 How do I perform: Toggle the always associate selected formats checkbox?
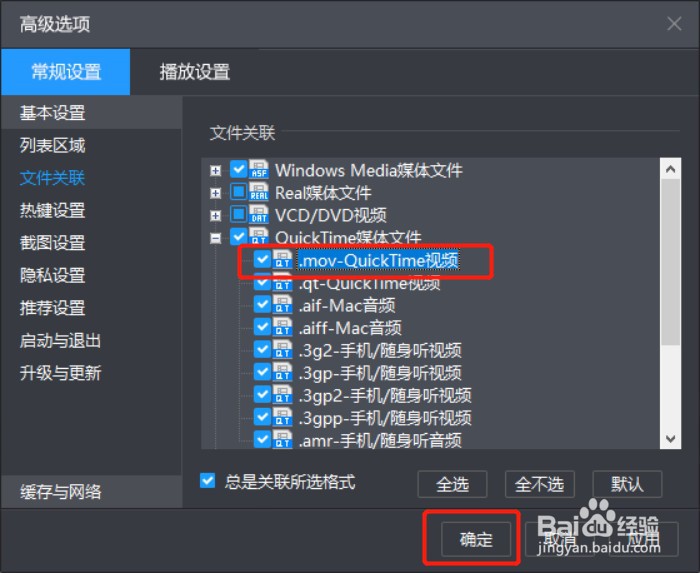pos(208,481)
